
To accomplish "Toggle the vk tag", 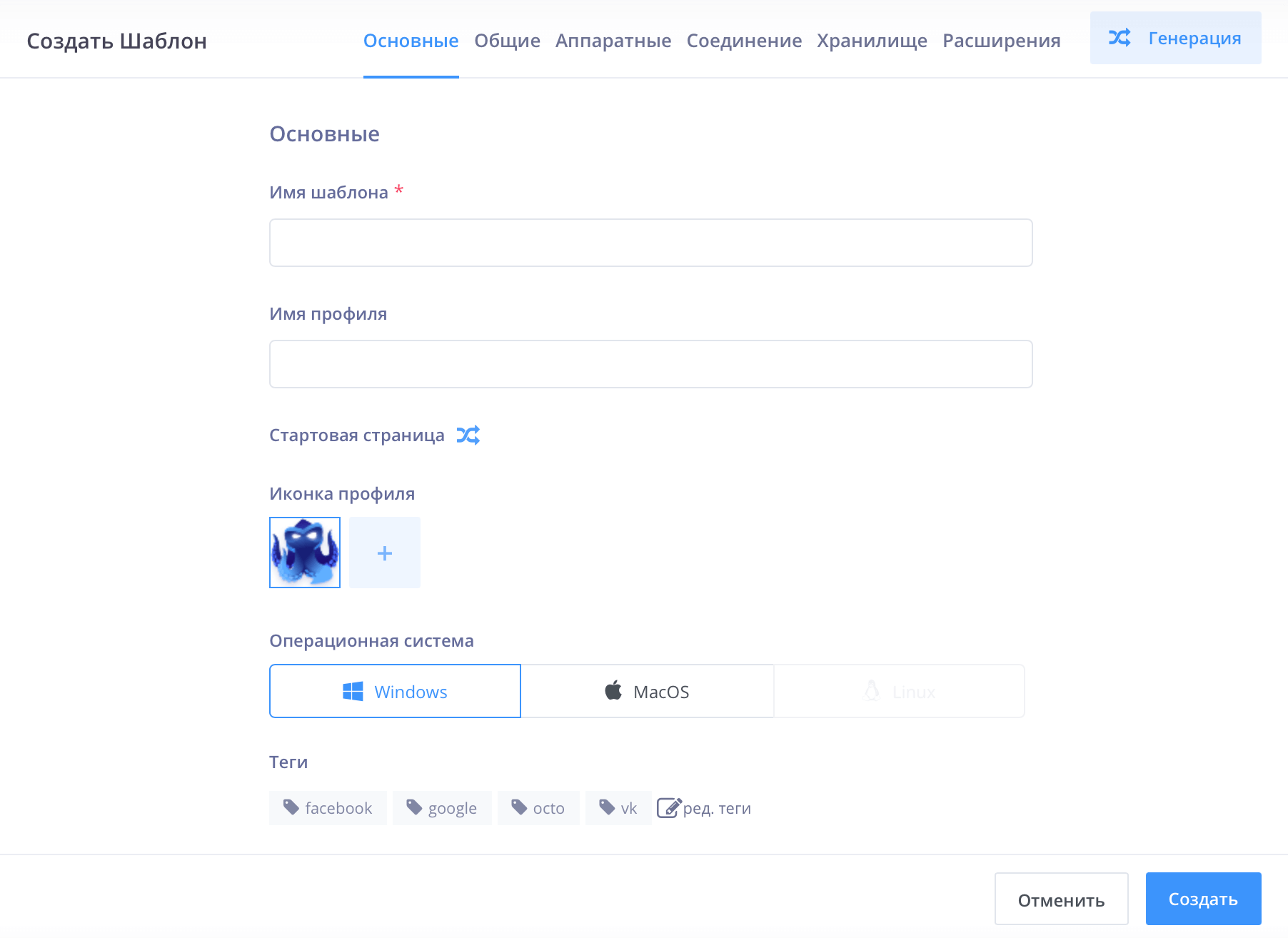I will pyautogui.click(x=618, y=807).
